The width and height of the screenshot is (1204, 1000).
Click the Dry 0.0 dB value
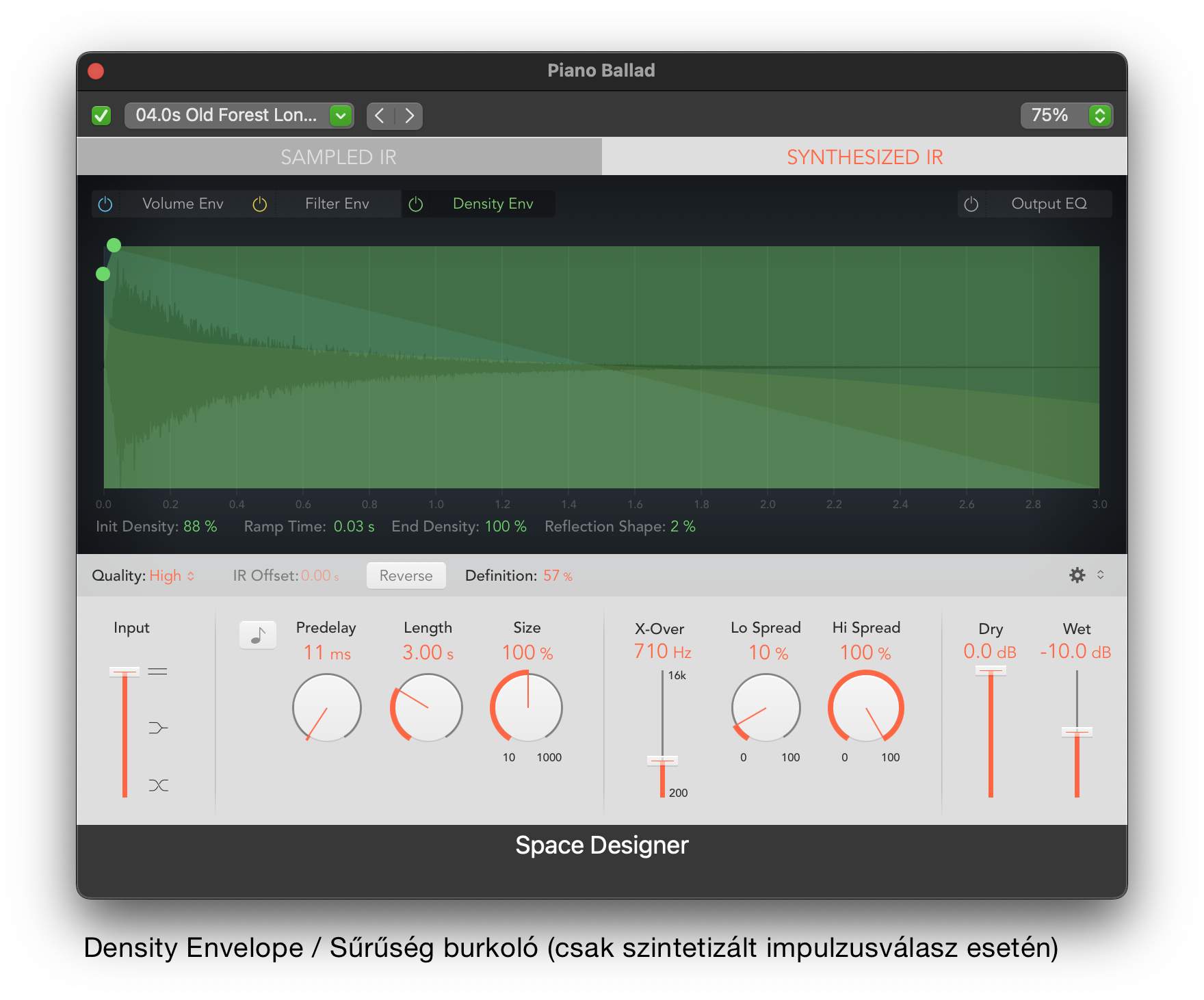click(990, 652)
